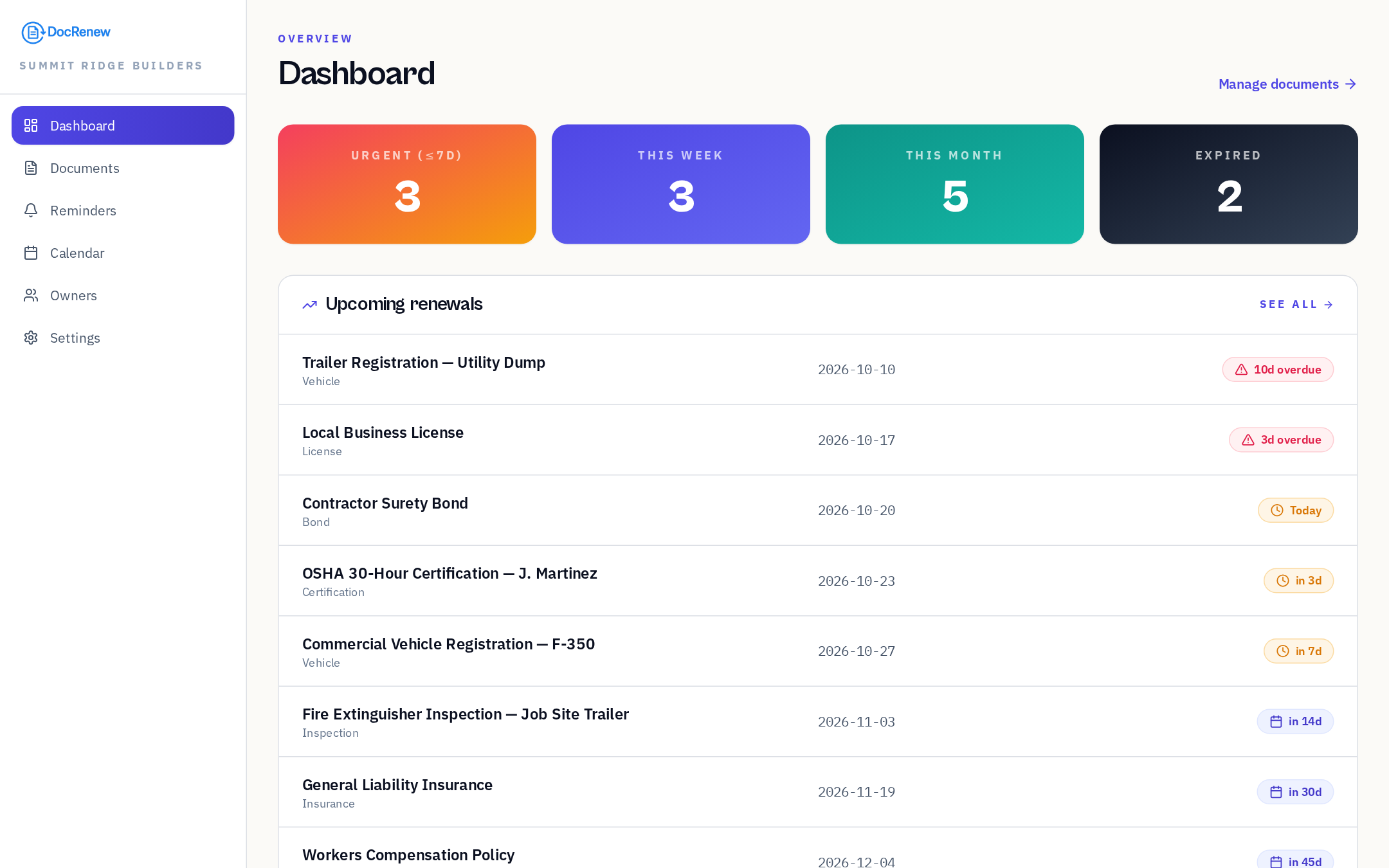Open the Urgent (≤7D) summary card
The height and width of the screenshot is (868, 1389).
(407, 184)
